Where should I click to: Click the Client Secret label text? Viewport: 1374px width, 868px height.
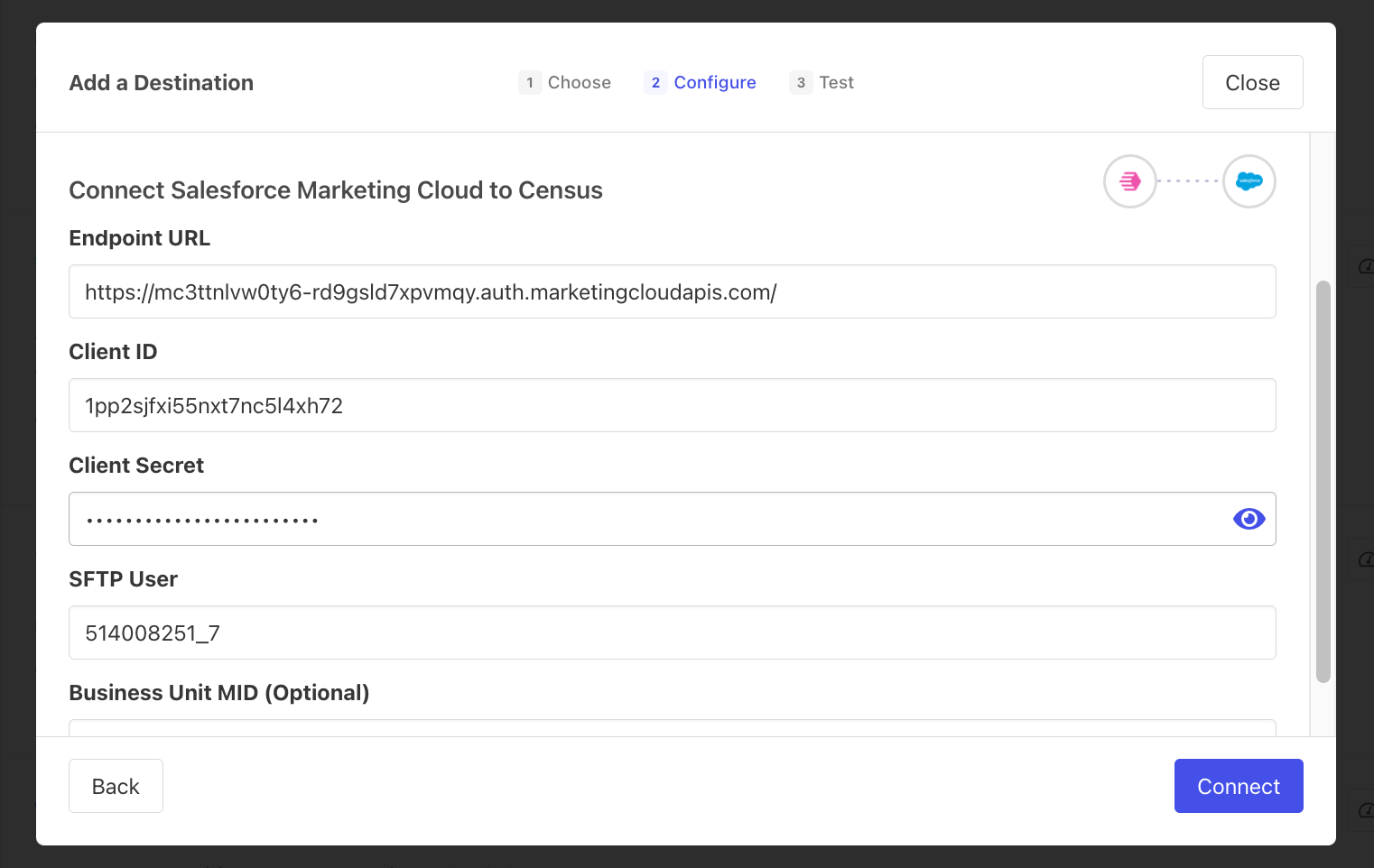click(136, 466)
